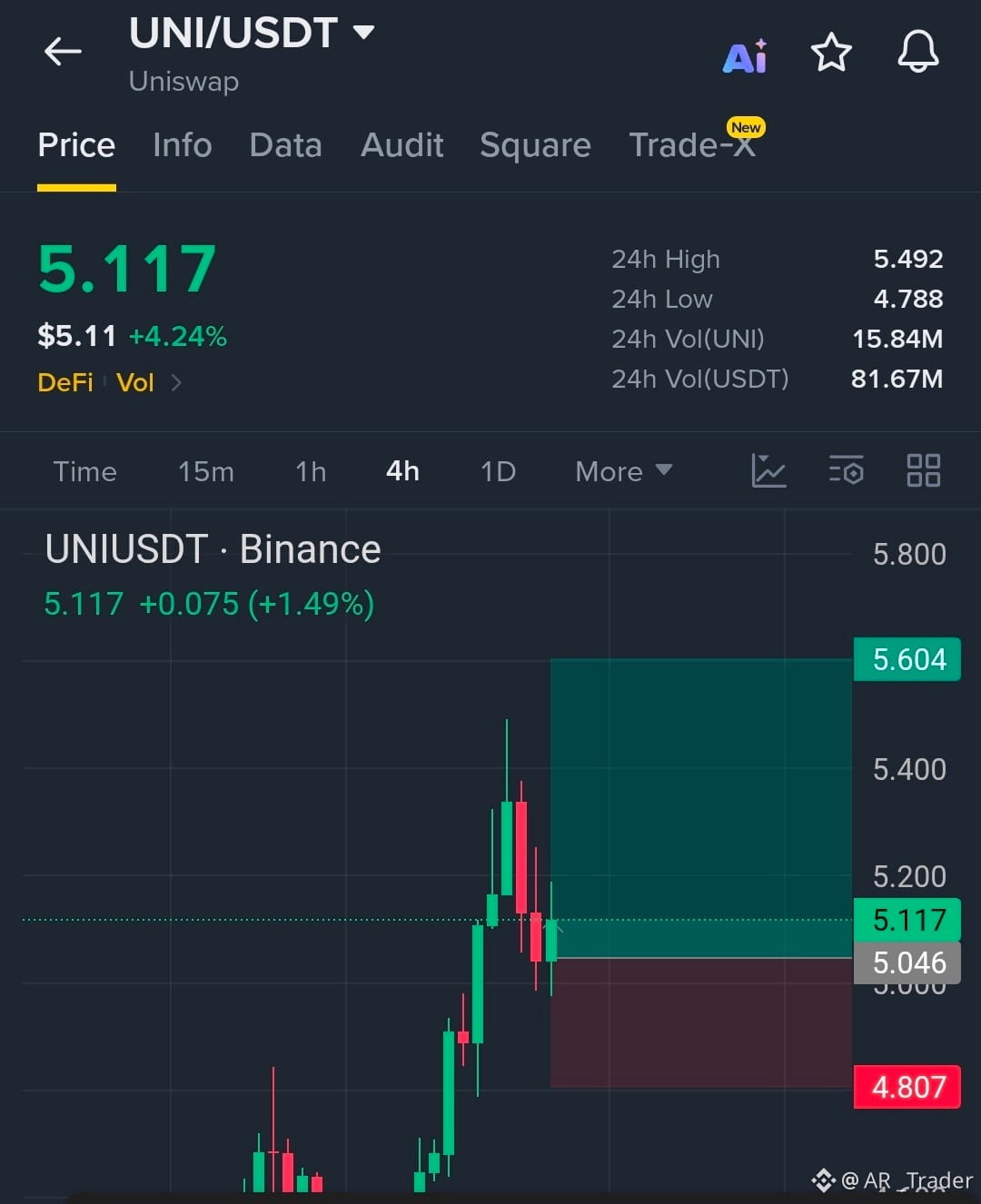Select the 4h chart interval
981x1204 pixels.
point(402,471)
